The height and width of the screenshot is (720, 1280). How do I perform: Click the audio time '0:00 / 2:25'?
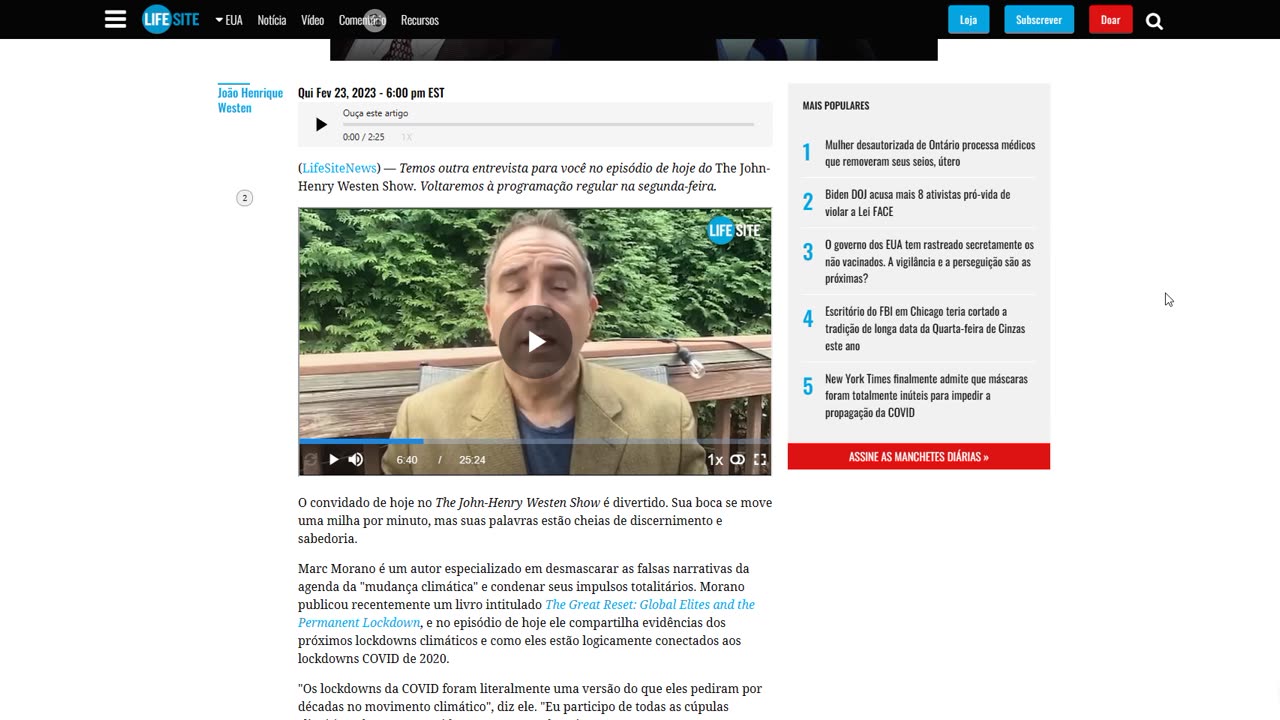pos(363,137)
